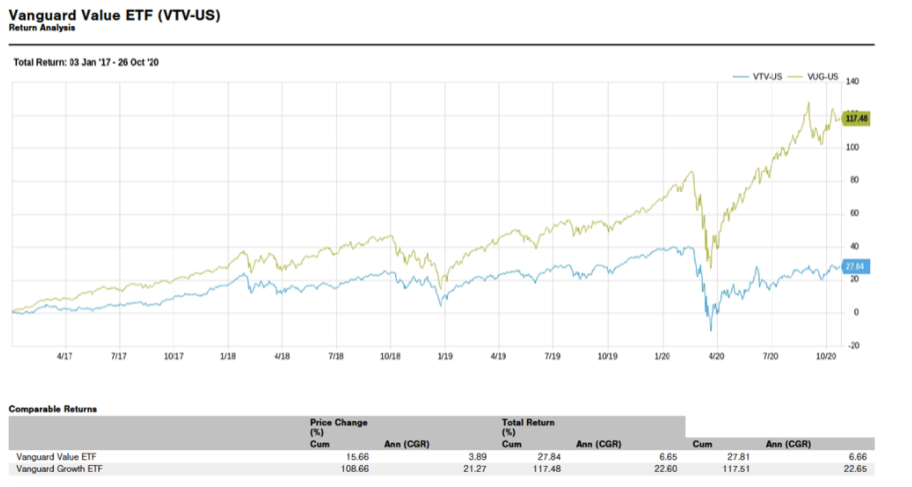Viewport: 912px width, 487px height.
Task: Click the Return Analysis subtitle
Action: click(x=42, y=28)
